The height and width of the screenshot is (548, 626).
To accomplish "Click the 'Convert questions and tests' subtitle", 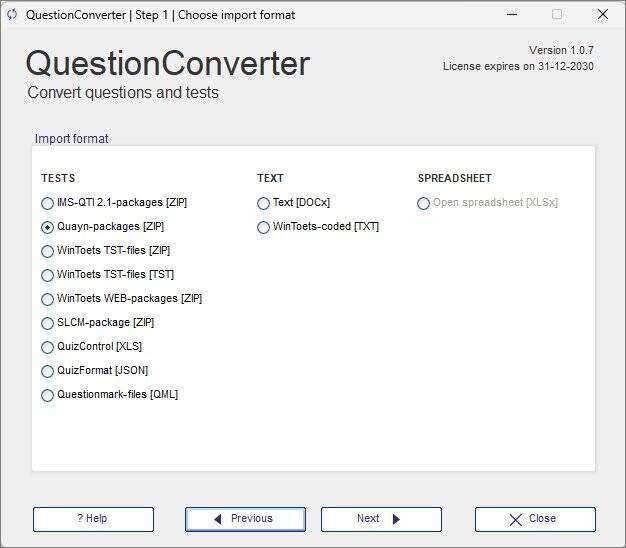I will 123,93.
